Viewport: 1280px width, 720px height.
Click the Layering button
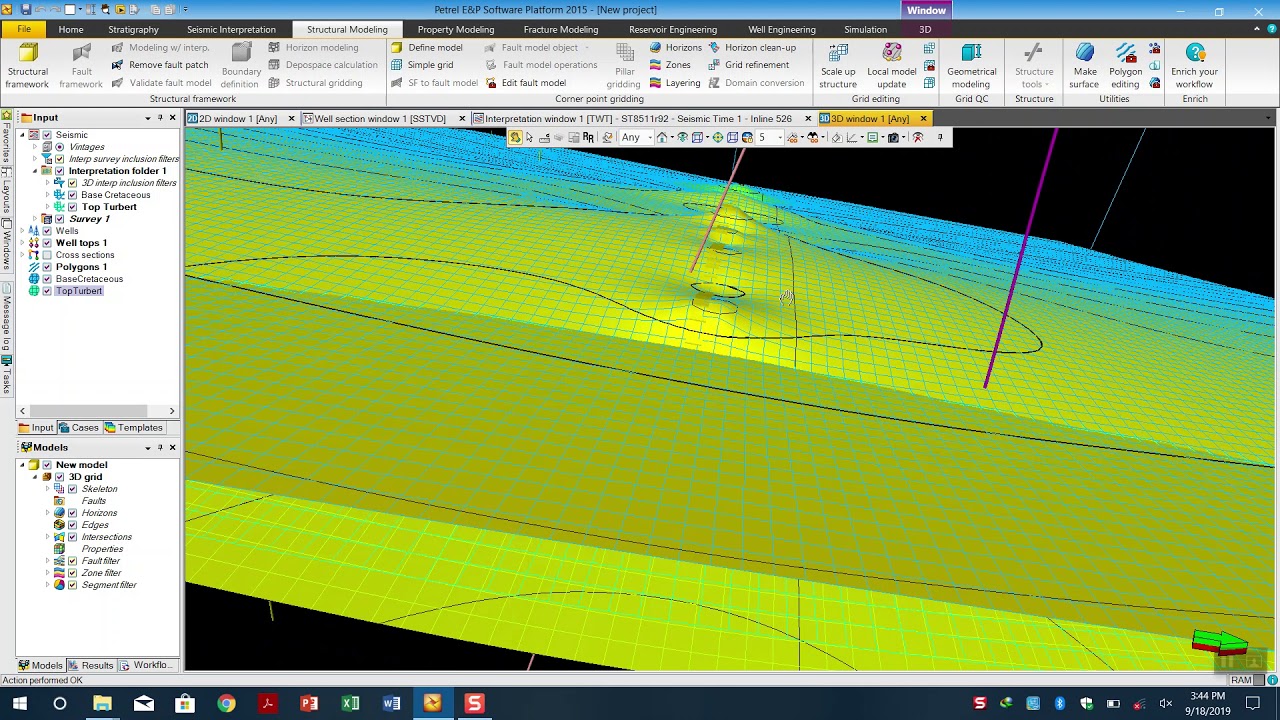coord(674,83)
